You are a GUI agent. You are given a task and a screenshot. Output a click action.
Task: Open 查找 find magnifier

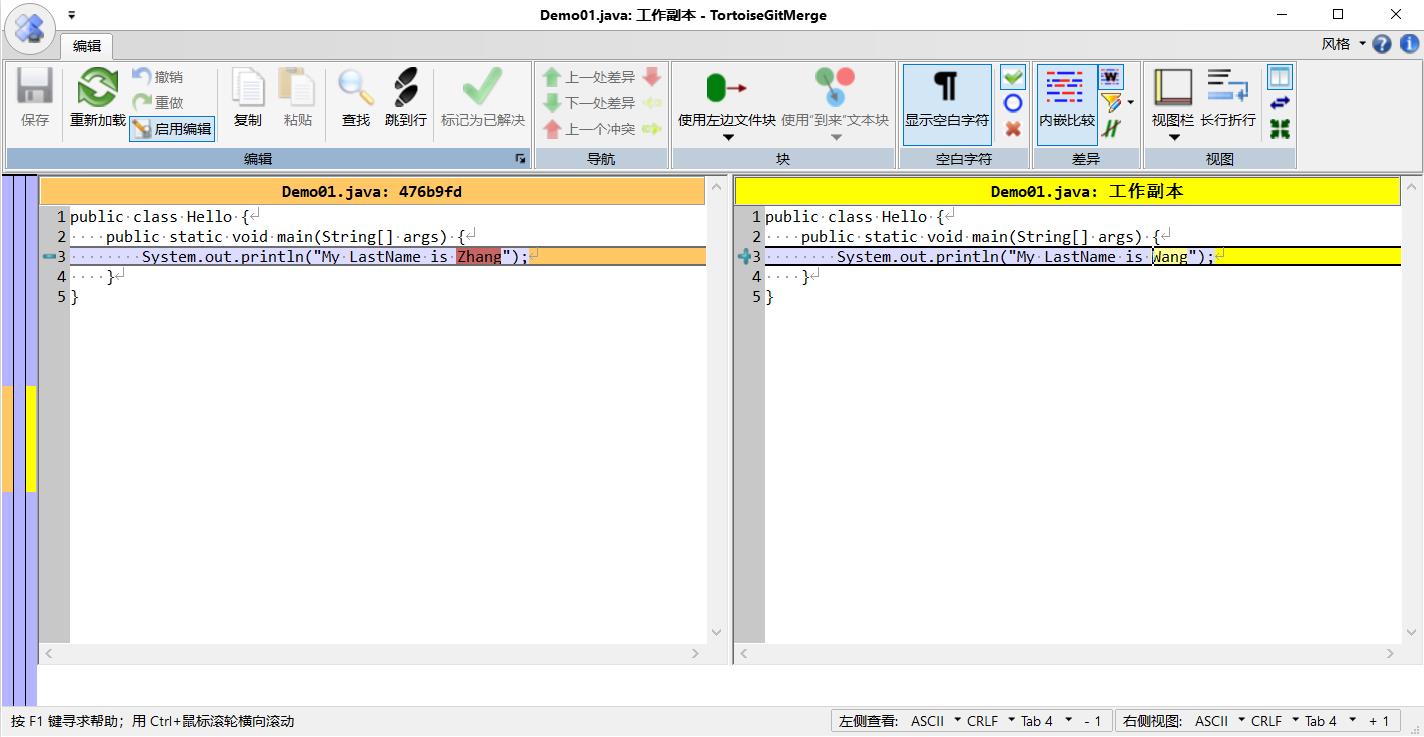coord(355,88)
